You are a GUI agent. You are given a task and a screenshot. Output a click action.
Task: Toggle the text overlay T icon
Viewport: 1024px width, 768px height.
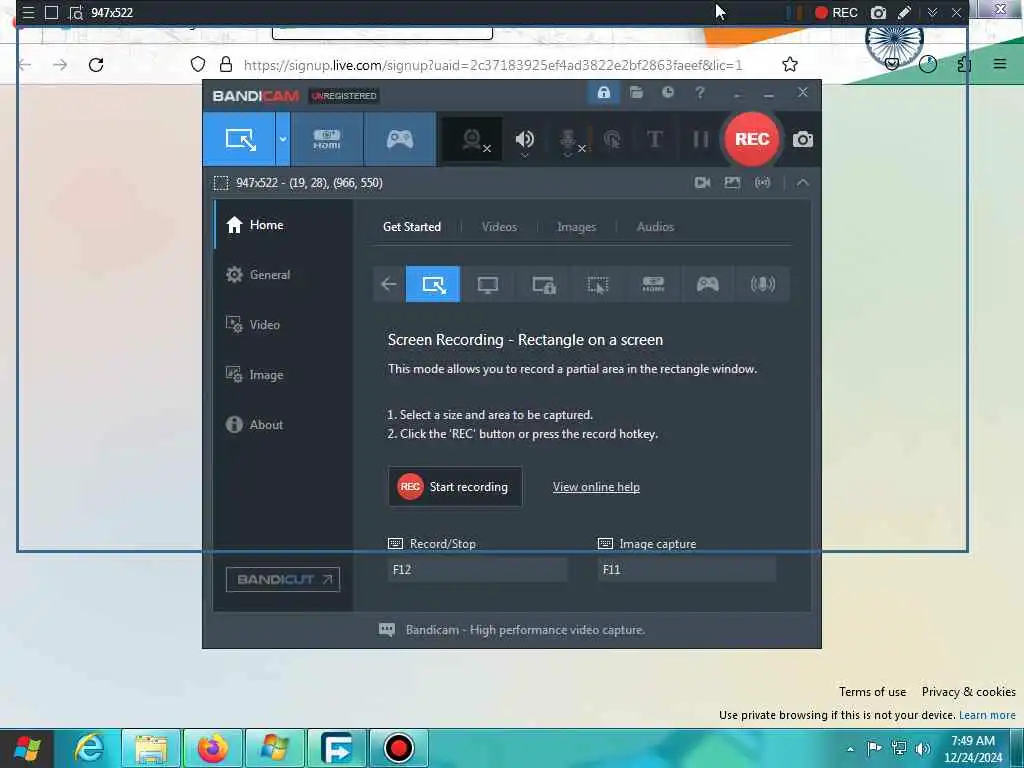tap(654, 139)
